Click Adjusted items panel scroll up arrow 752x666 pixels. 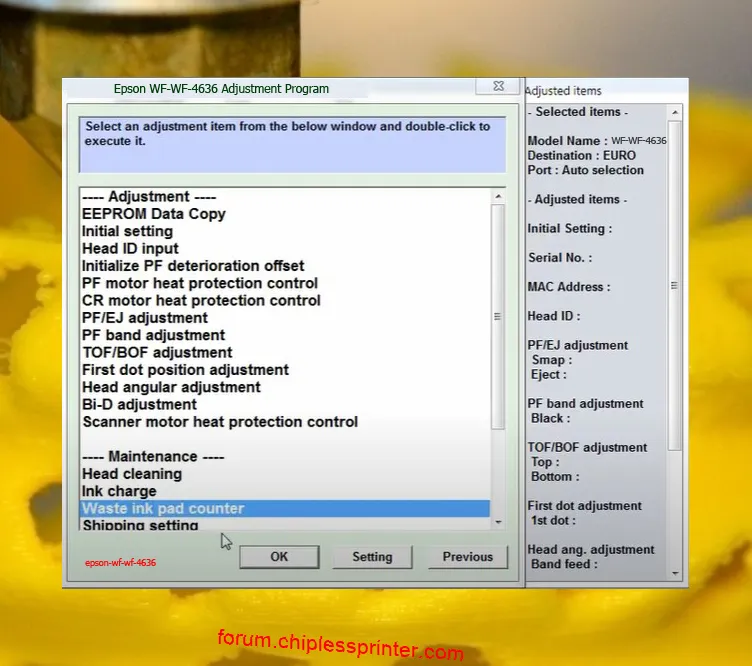[x=675, y=112]
